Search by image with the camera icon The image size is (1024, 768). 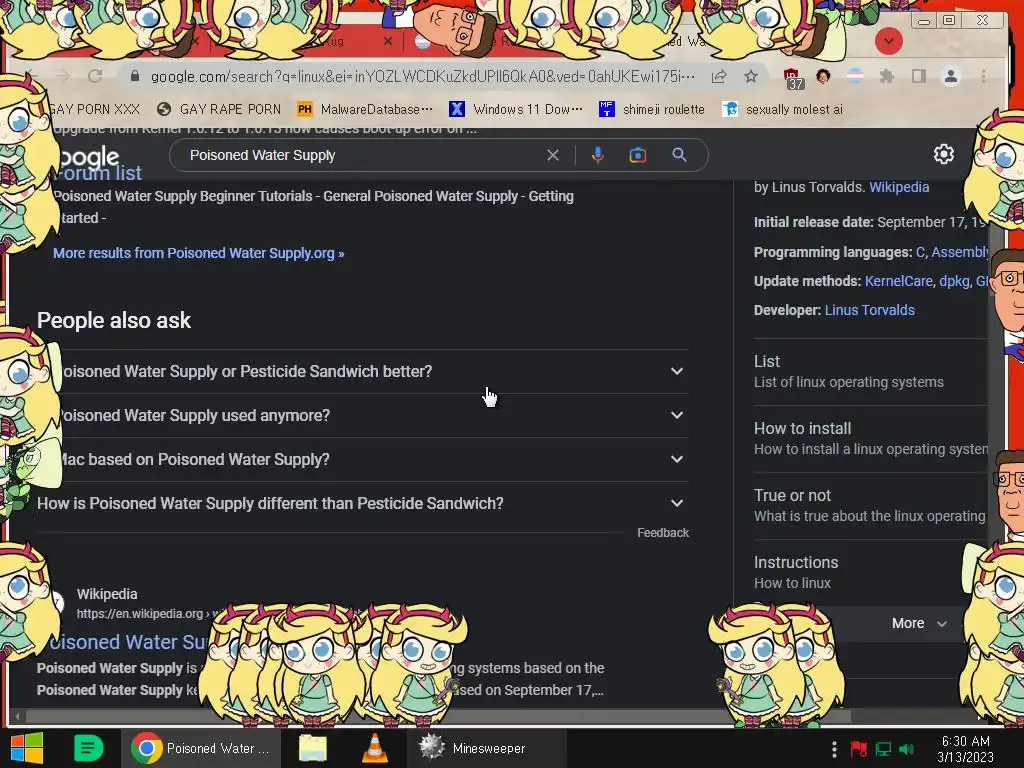click(x=637, y=155)
